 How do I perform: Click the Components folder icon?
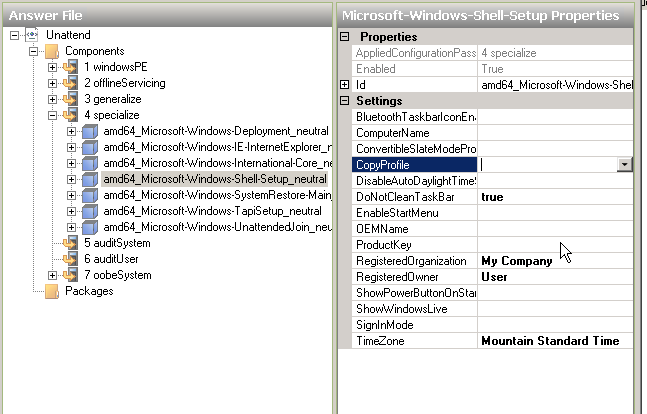coord(52,51)
